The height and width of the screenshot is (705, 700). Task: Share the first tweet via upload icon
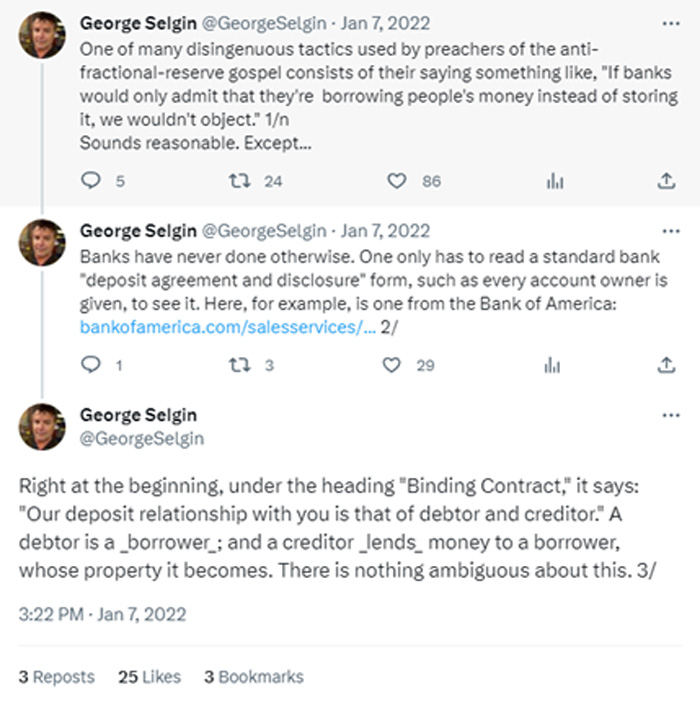(x=666, y=181)
